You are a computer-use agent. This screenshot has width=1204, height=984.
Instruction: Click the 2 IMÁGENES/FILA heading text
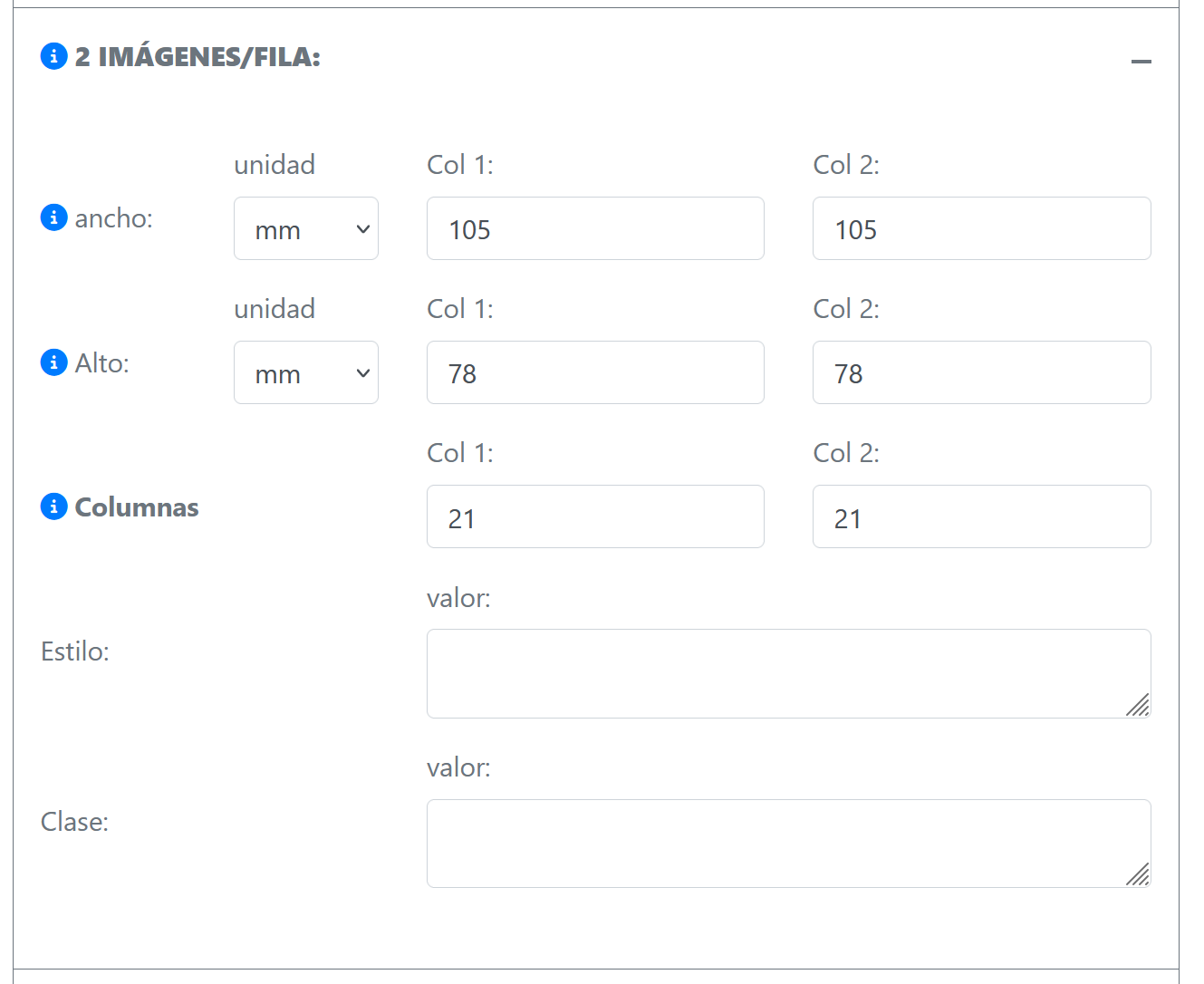point(197,57)
